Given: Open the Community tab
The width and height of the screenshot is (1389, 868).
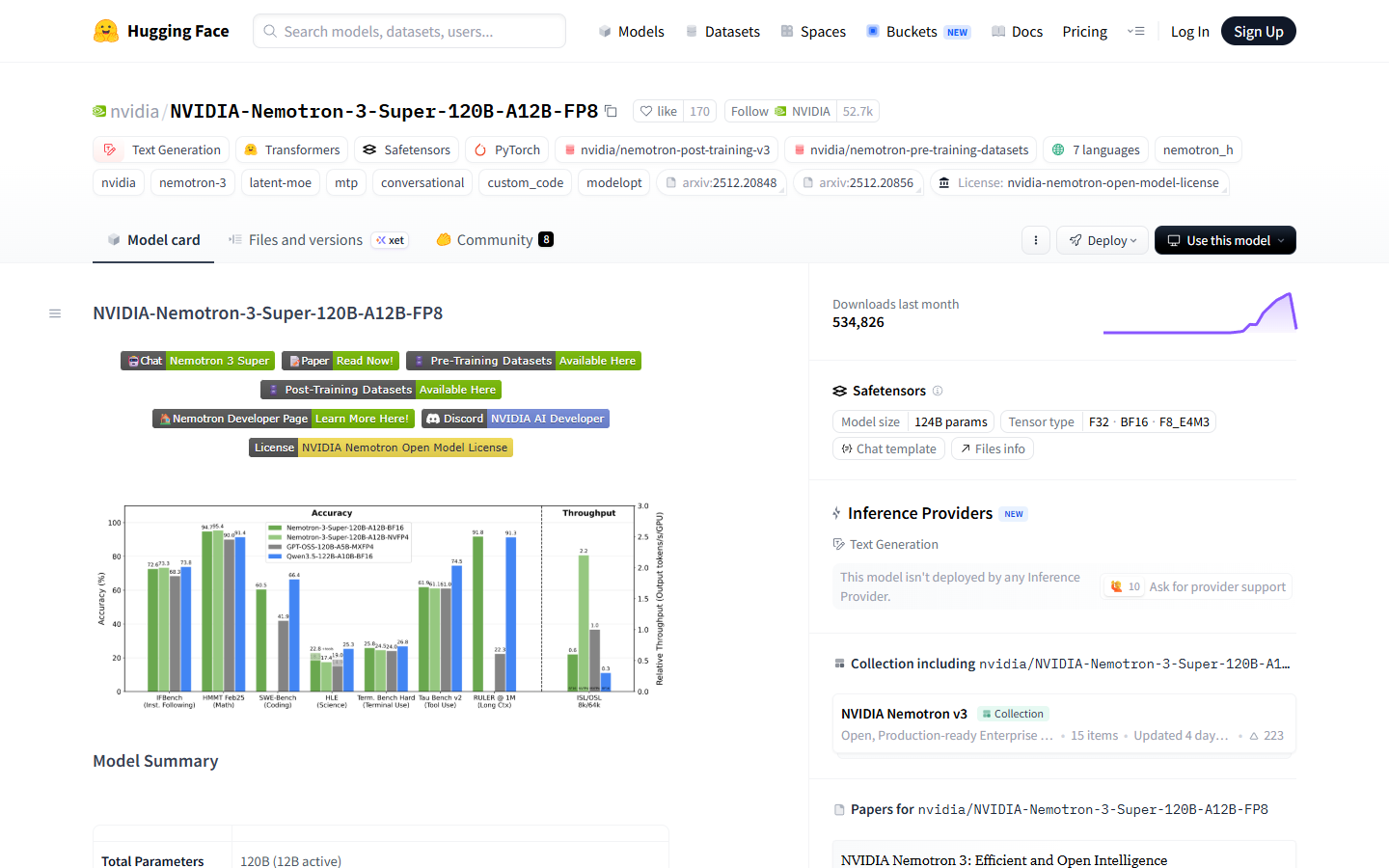Looking at the screenshot, I should (494, 240).
